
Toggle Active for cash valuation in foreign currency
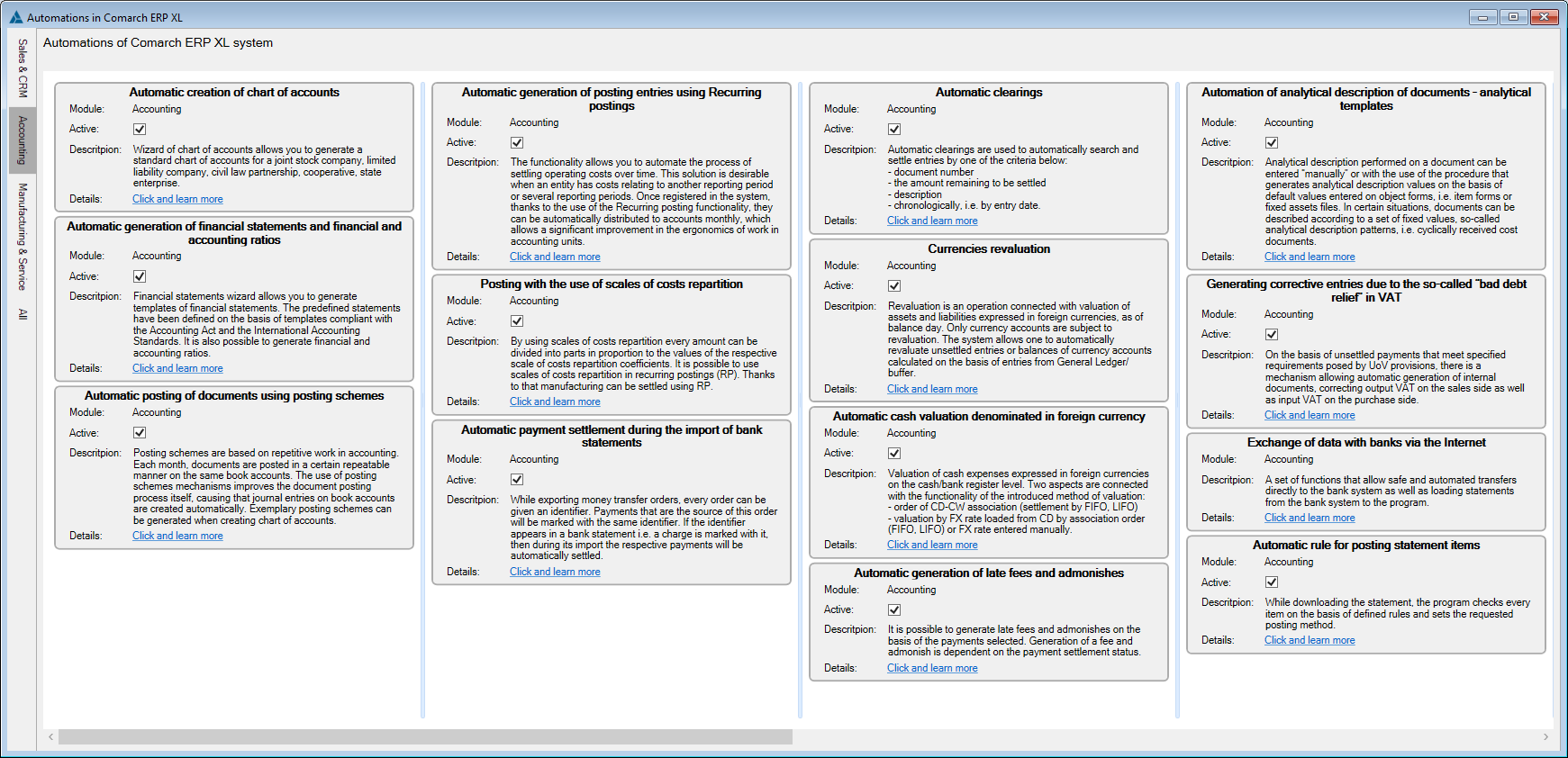click(x=894, y=453)
